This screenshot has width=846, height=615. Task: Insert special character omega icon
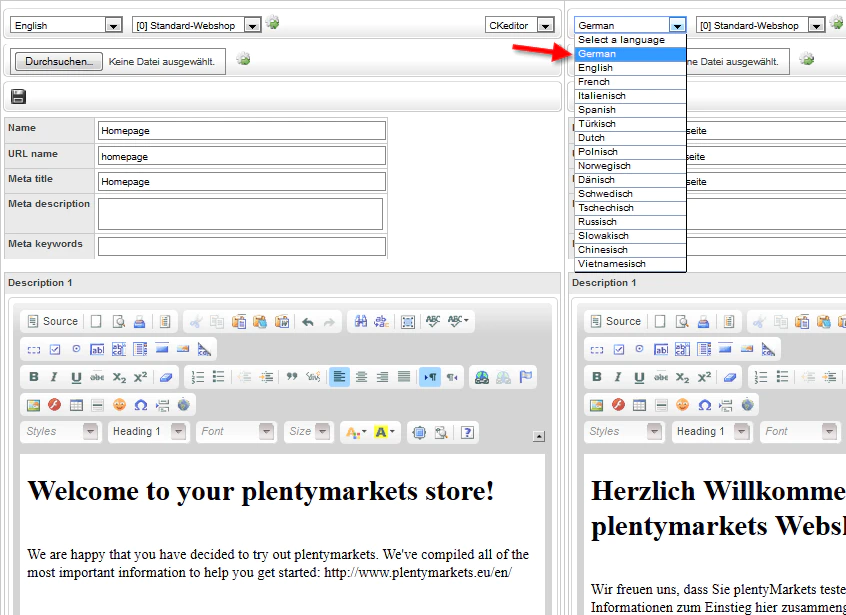141,405
